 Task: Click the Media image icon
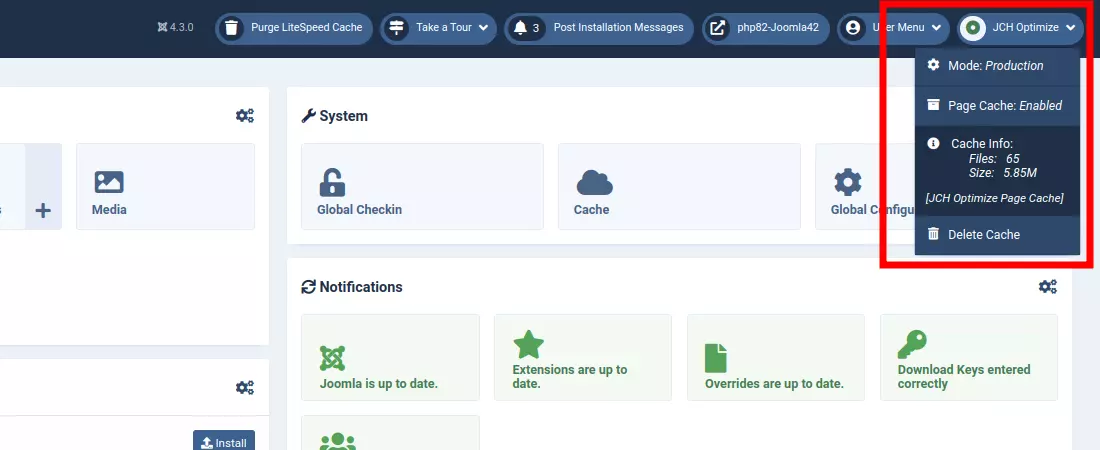tap(109, 183)
